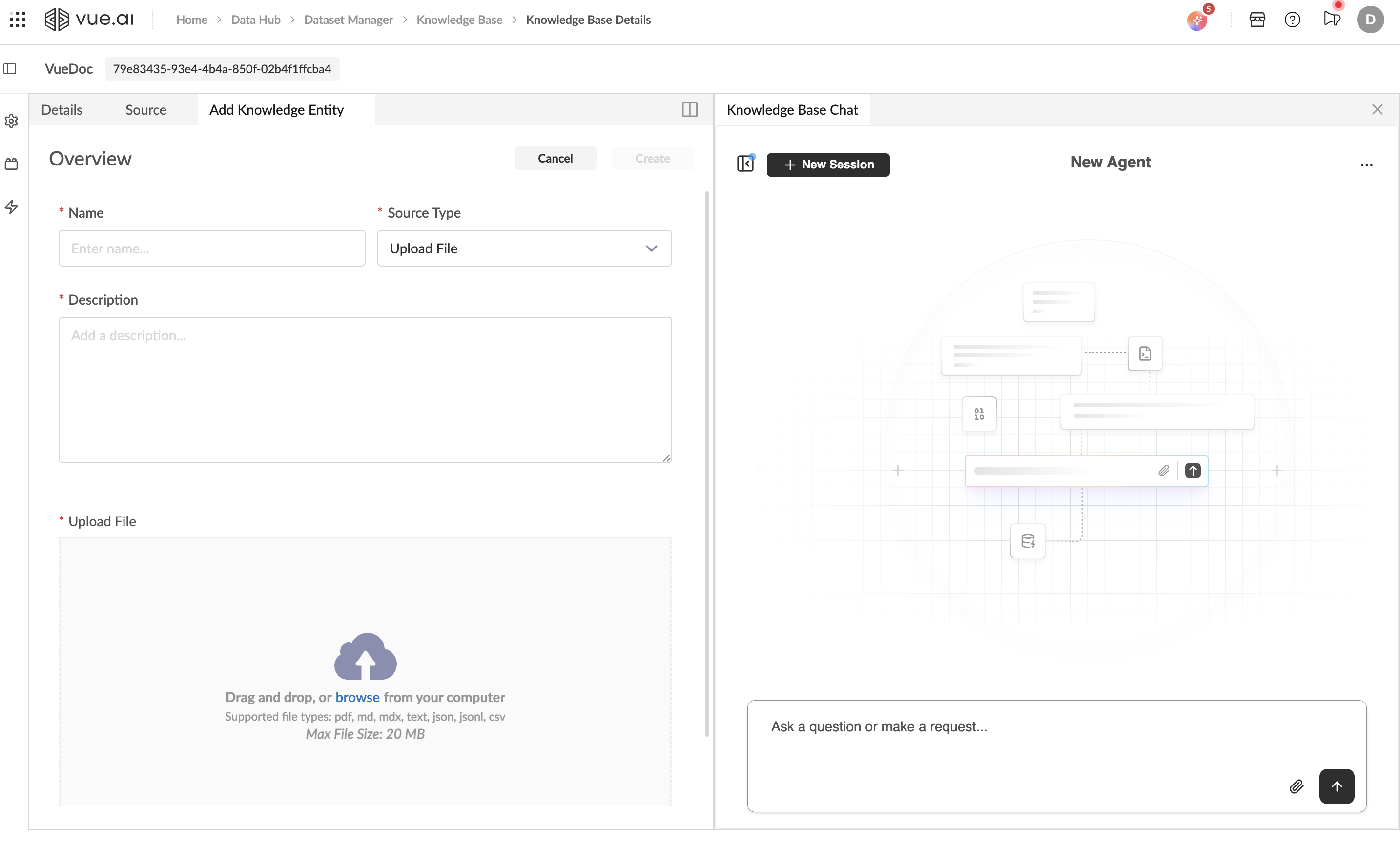Screen dimensions: 1400x868
Task: Attach a file to the chat message
Action: [1296, 786]
